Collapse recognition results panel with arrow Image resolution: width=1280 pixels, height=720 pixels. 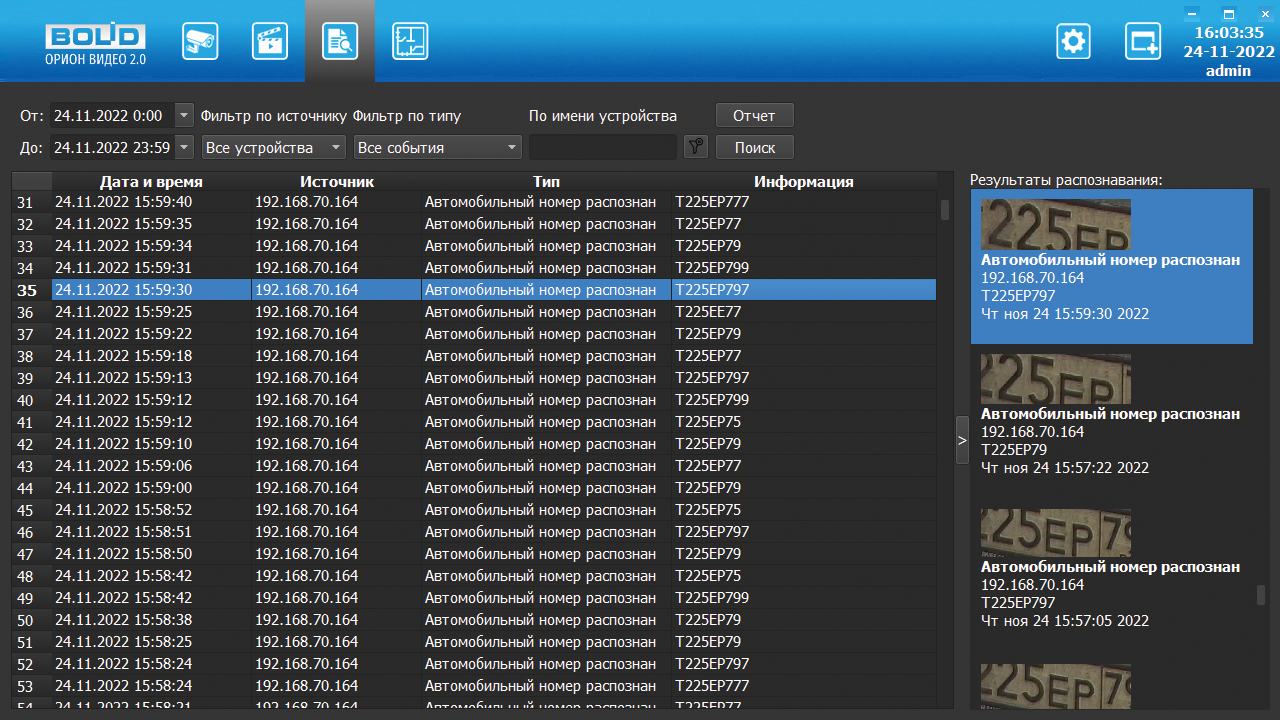[962, 440]
